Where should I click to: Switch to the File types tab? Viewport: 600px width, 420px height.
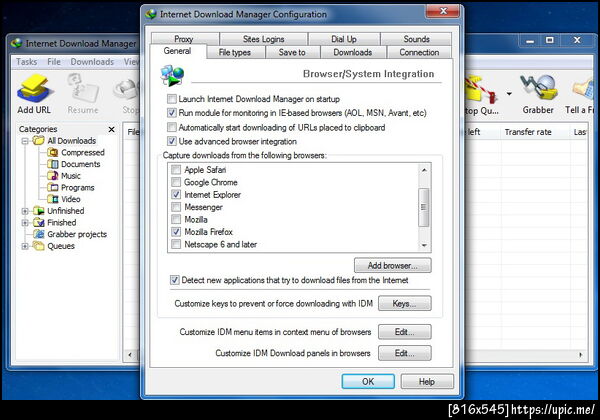235,52
